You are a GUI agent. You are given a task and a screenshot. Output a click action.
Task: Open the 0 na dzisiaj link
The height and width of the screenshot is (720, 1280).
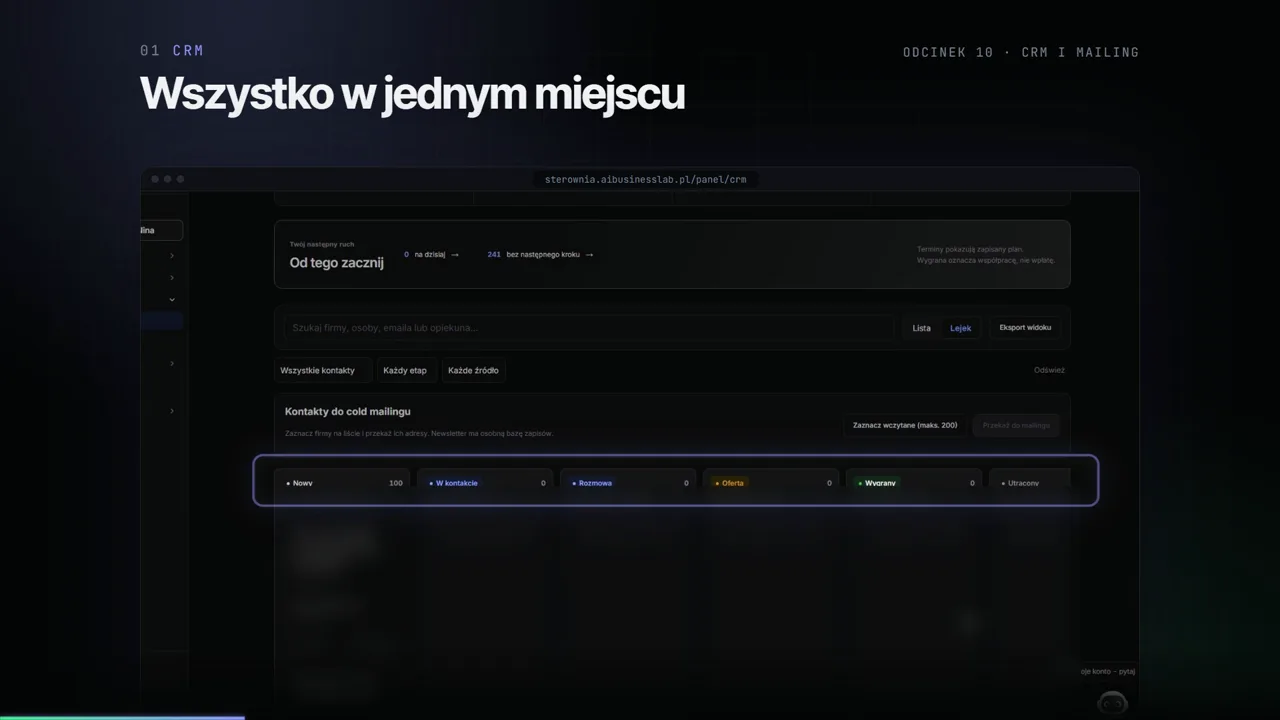431,255
